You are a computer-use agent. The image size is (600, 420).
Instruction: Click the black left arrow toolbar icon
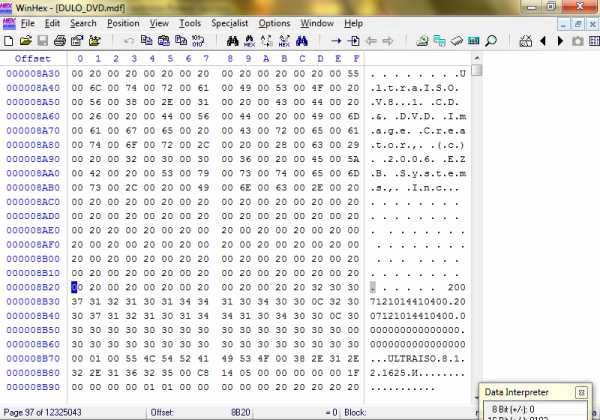(x=543, y=41)
